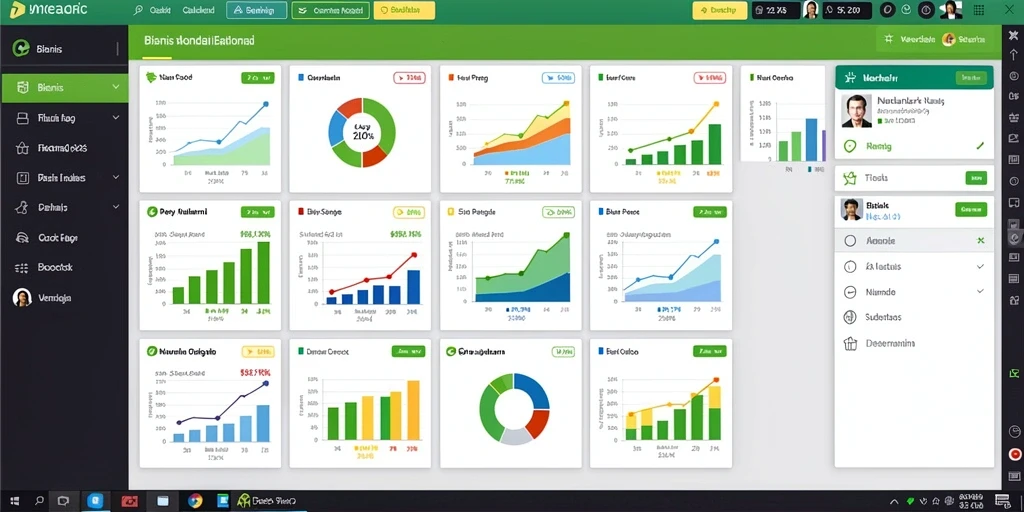This screenshot has height=512, width=1024.
Task: Toggle the checkmark on the Niamde row
Action: (x=980, y=291)
